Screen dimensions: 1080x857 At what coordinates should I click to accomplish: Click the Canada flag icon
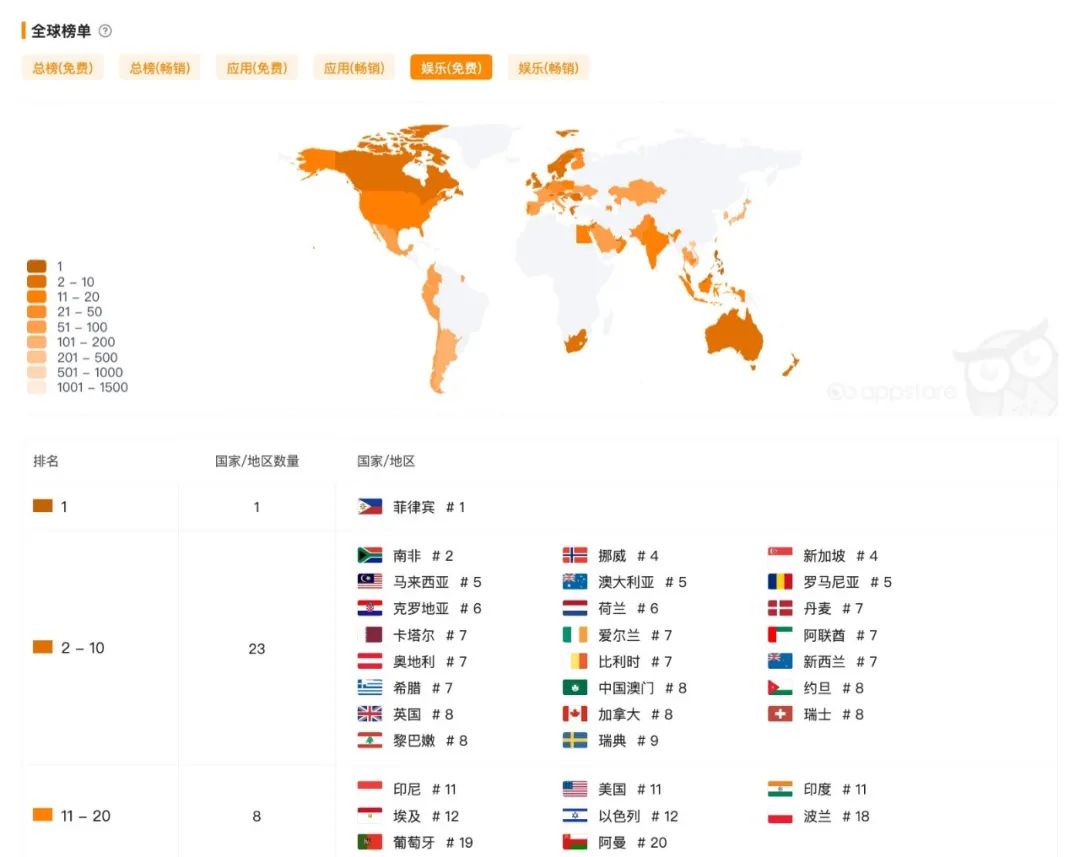pos(573,714)
